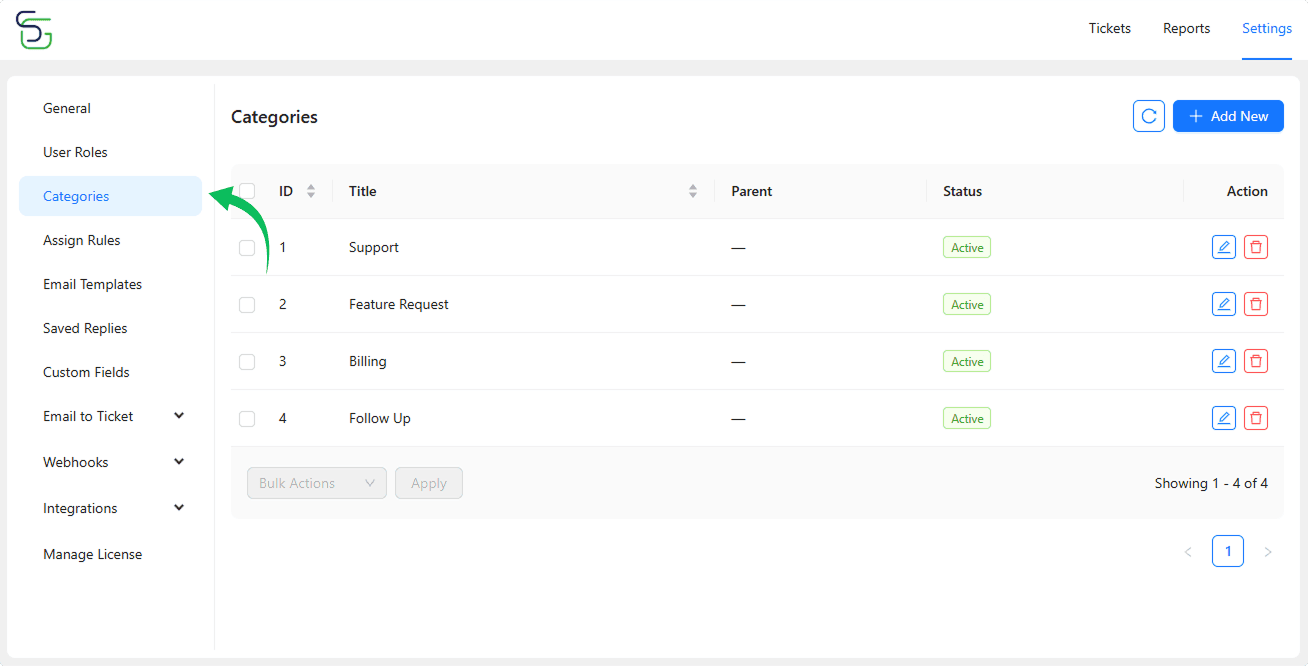The width and height of the screenshot is (1308, 666).
Task: Delete the Billing category
Action: pyautogui.click(x=1256, y=361)
